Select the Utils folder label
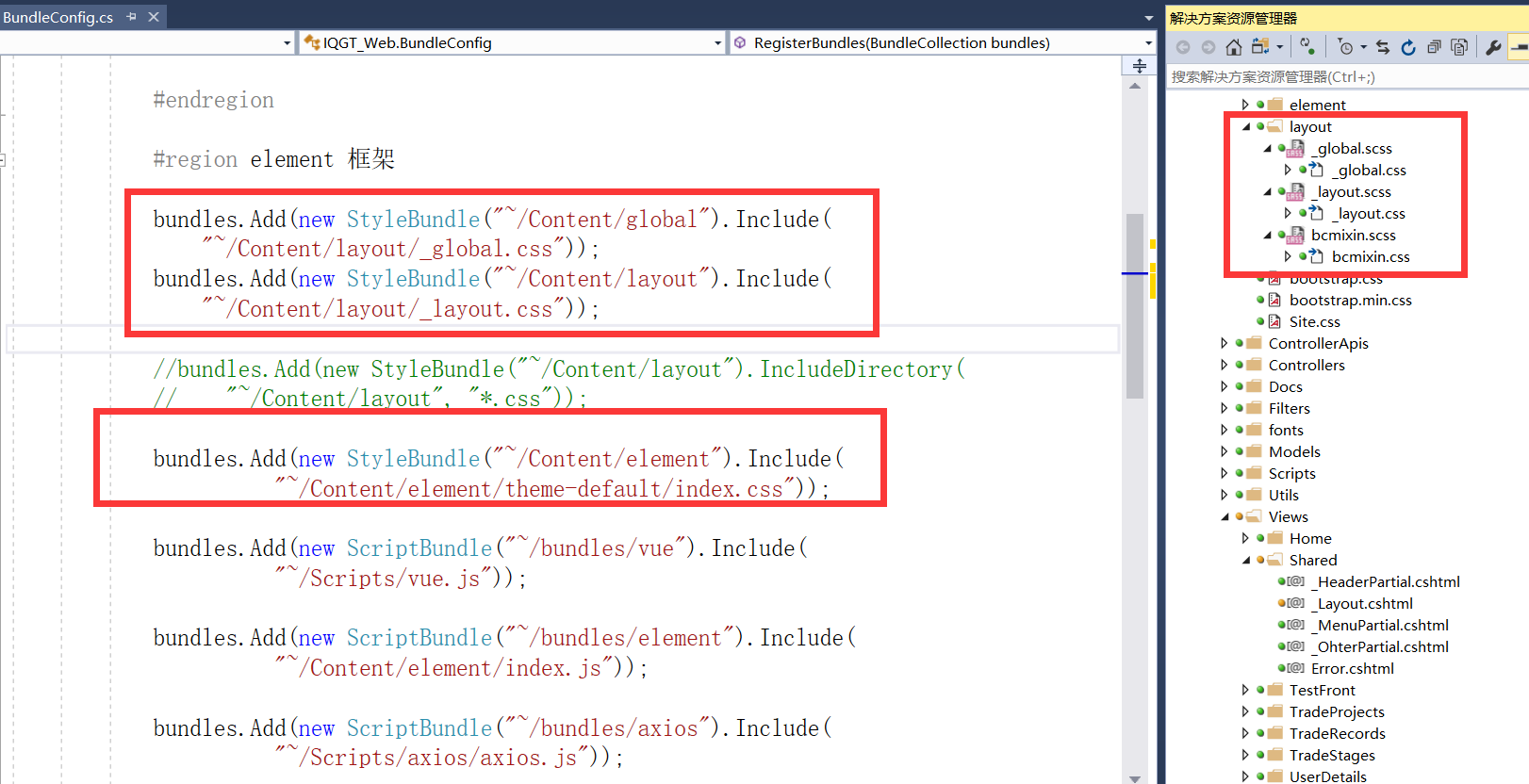 [x=1283, y=495]
